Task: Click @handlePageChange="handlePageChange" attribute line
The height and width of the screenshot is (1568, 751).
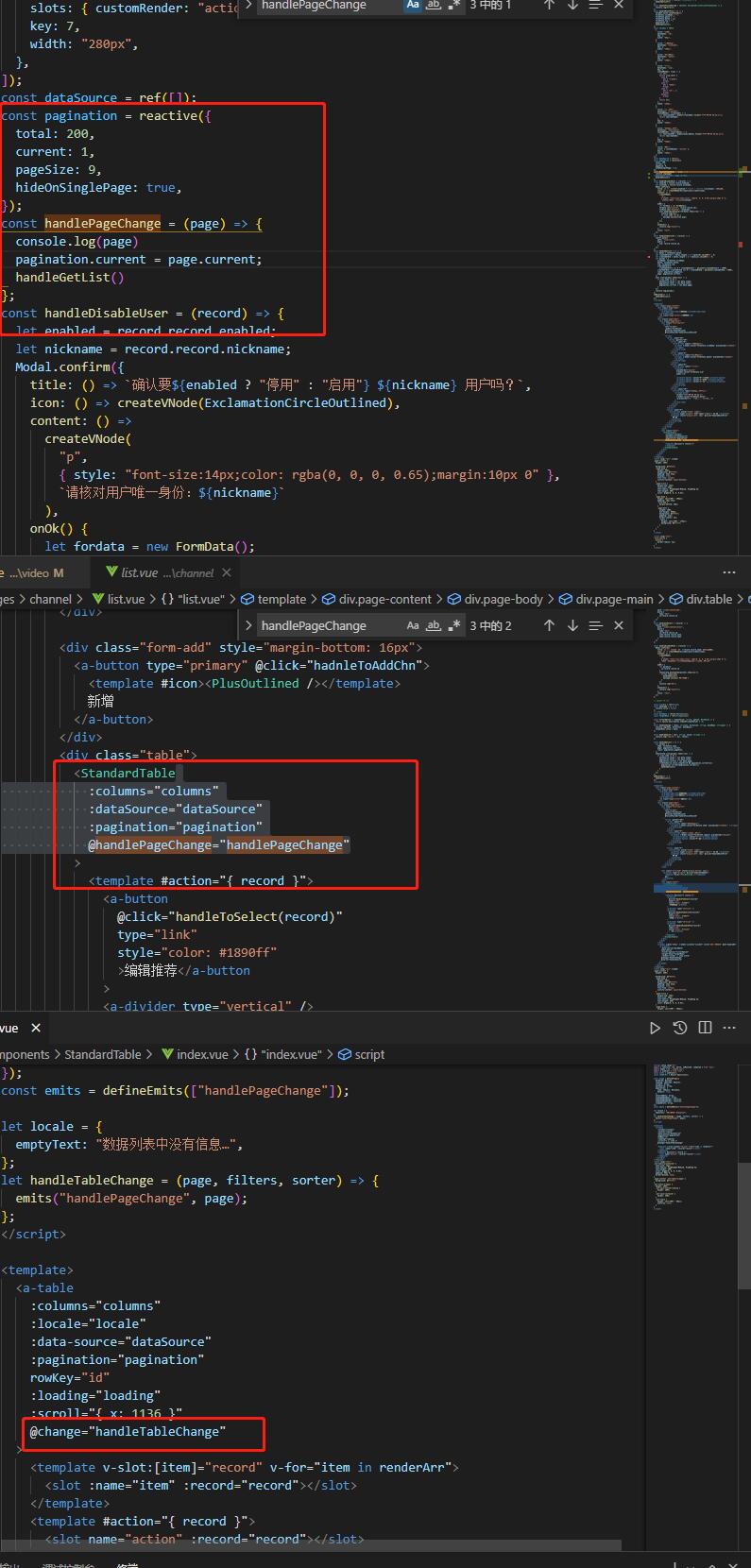Action: 219,844
